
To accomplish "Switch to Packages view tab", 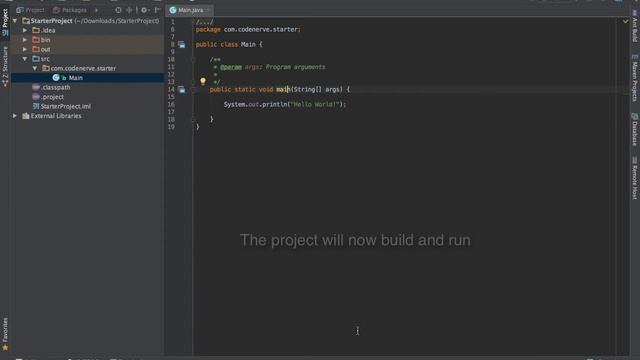I will [x=70, y=10].
